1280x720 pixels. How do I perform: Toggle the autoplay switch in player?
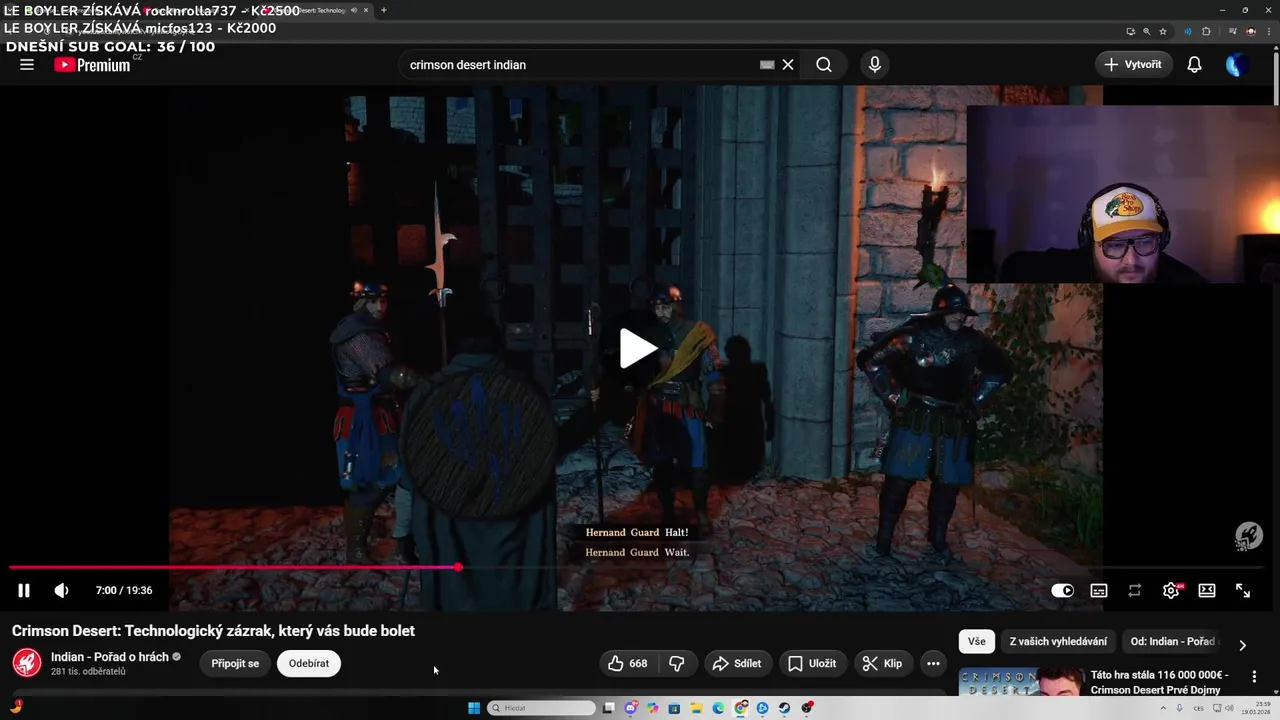tap(1062, 591)
